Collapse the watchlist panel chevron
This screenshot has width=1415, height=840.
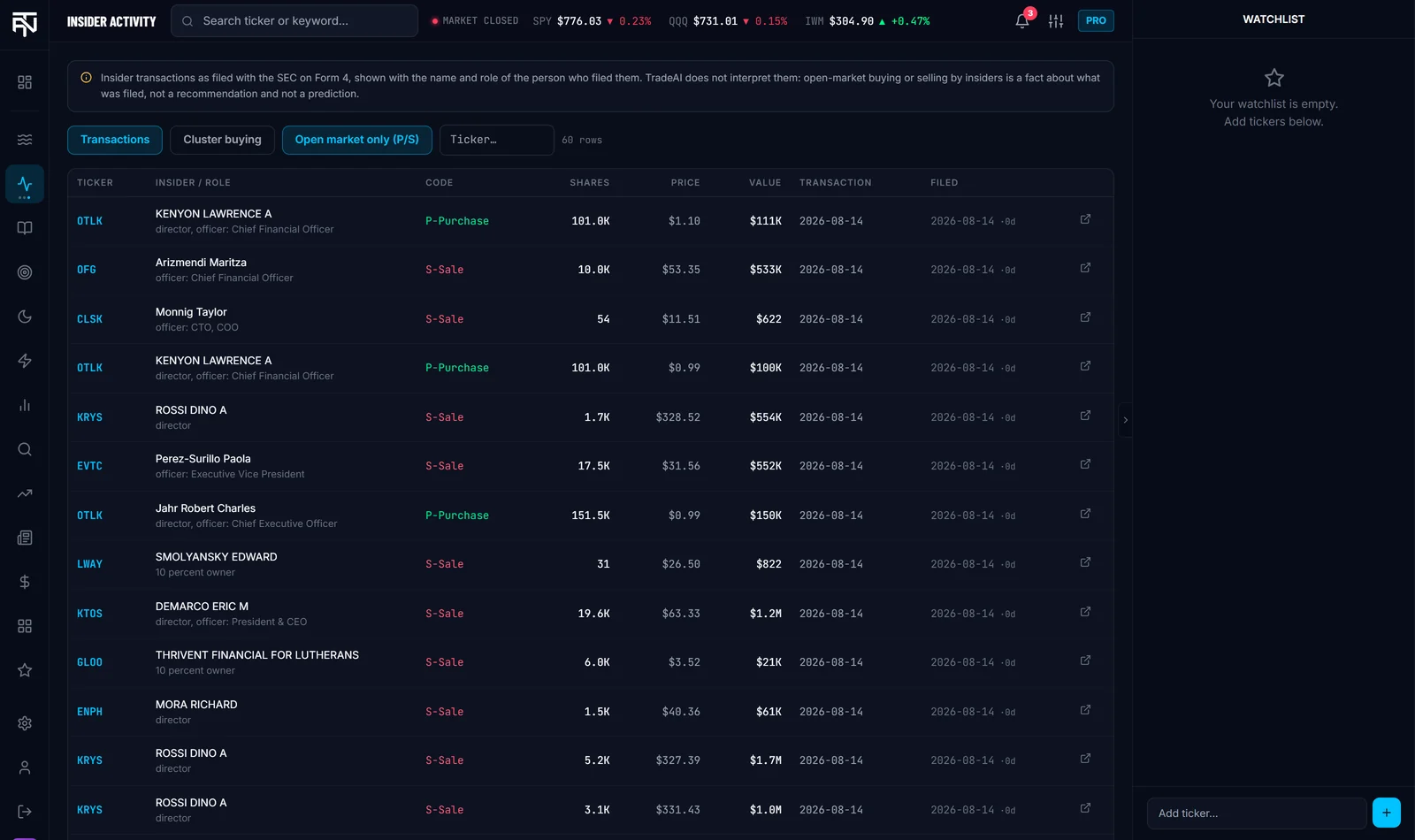pos(1125,420)
